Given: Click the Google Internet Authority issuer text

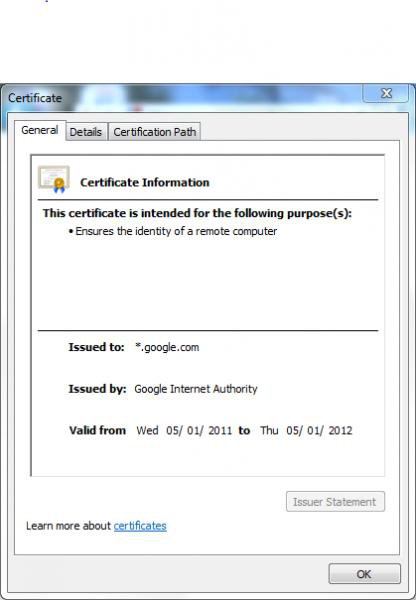Looking at the screenshot, I should point(196,389).
